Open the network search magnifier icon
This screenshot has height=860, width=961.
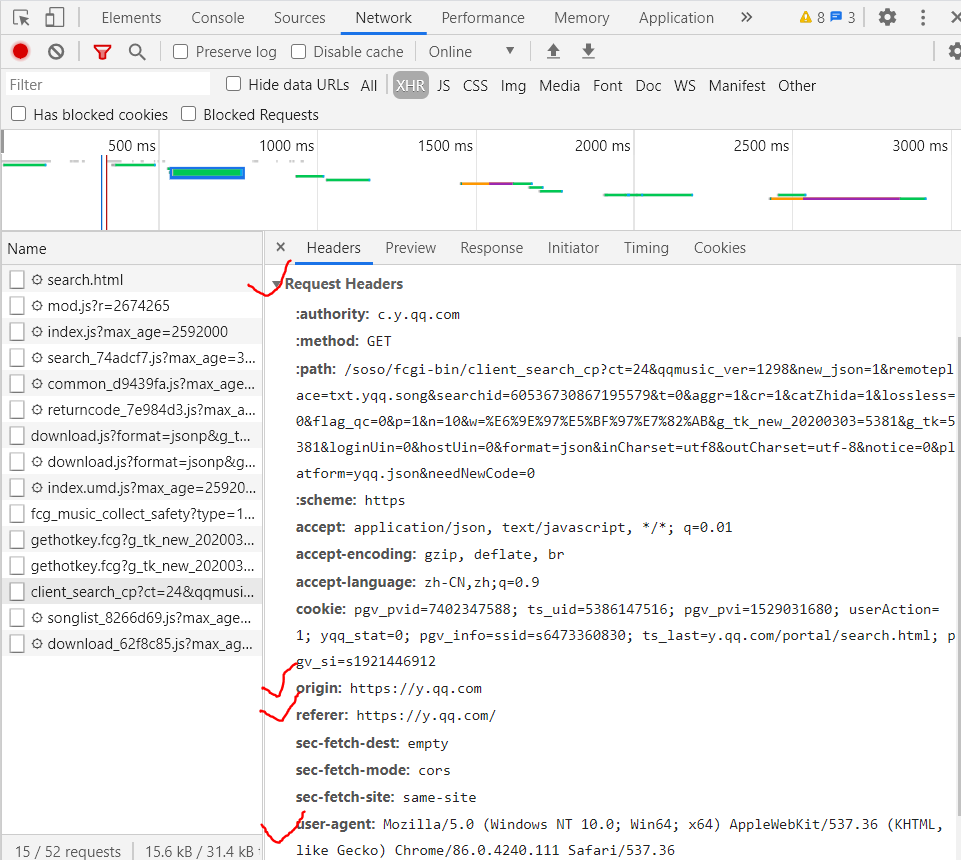click(137, 52)
